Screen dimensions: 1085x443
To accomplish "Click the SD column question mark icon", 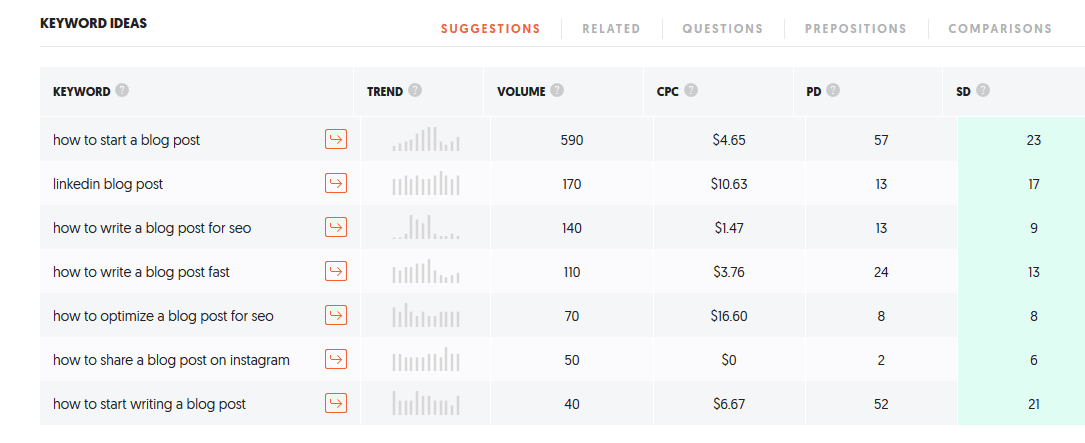I will tap(983, 91).
